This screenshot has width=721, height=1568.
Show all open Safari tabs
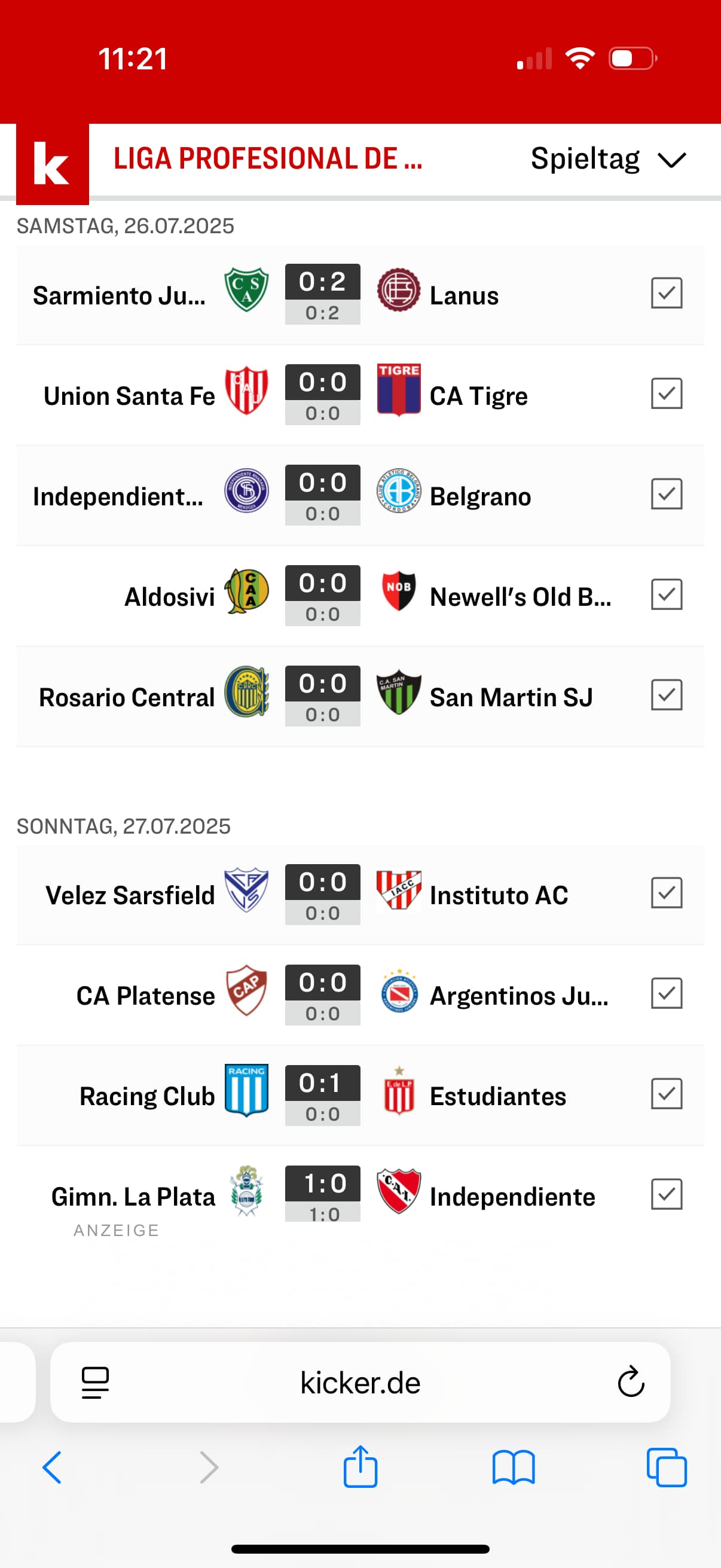(667, 1468)
